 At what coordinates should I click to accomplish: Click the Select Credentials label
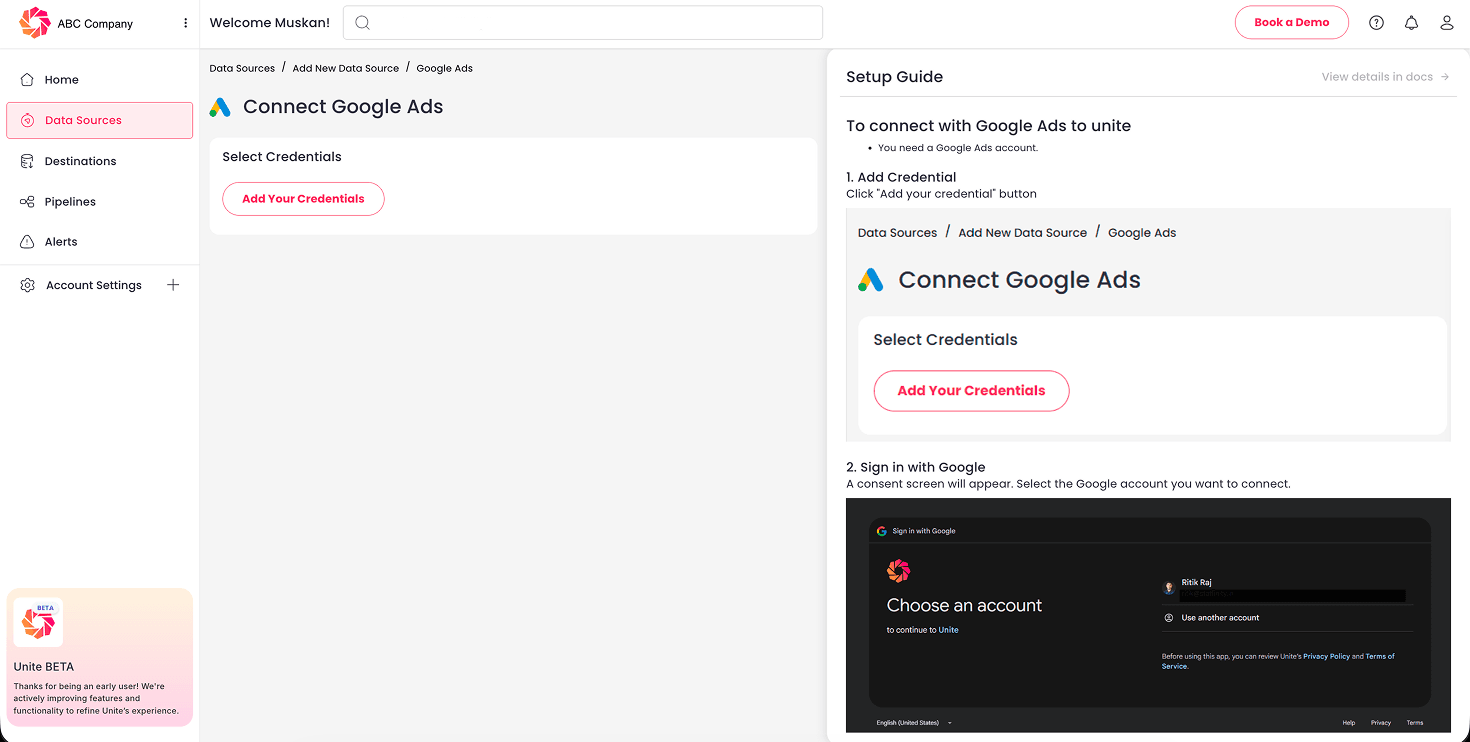[x=282, y=157]
